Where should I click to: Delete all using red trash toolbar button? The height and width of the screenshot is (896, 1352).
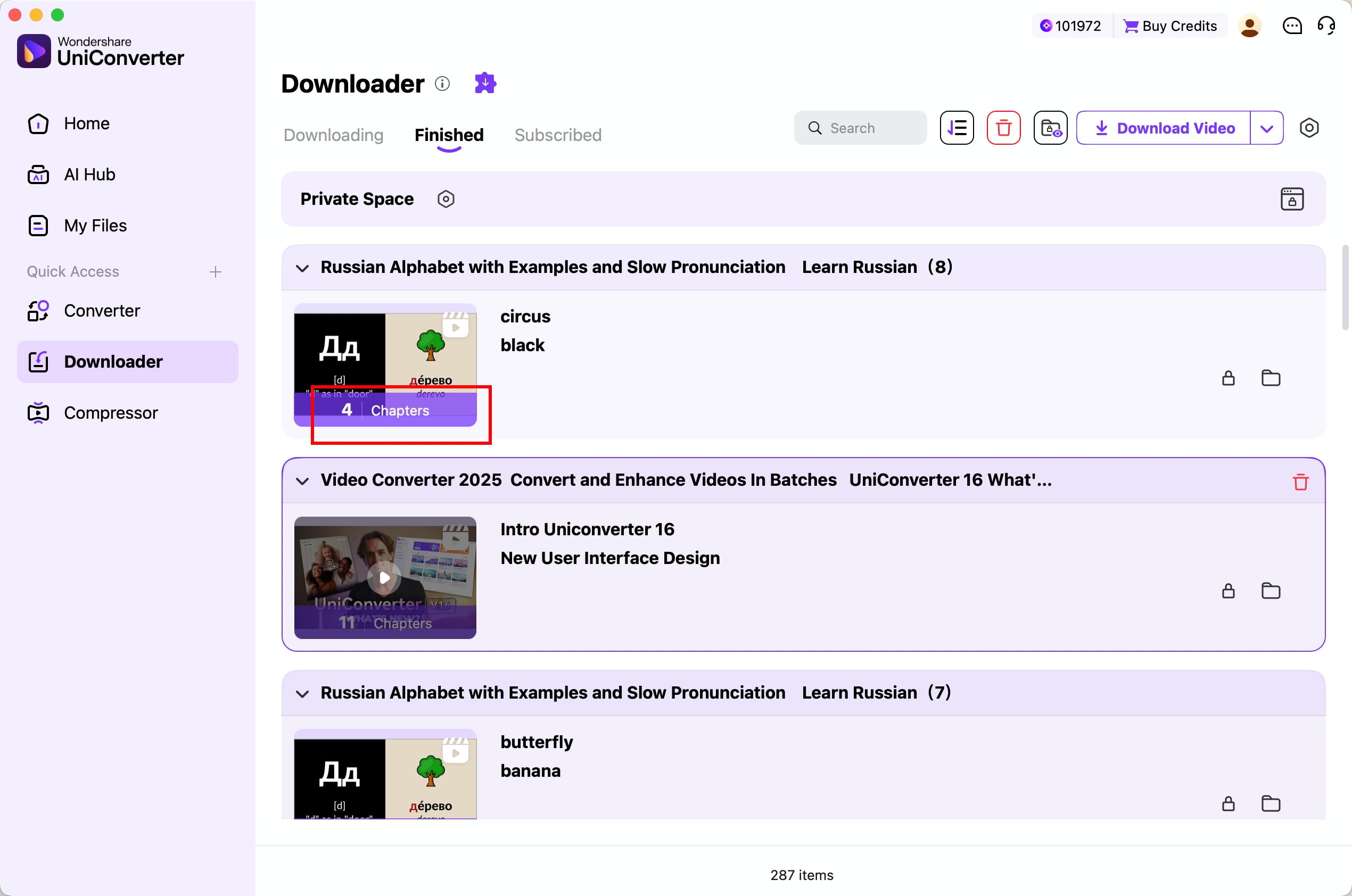[x=1003, y=128]
